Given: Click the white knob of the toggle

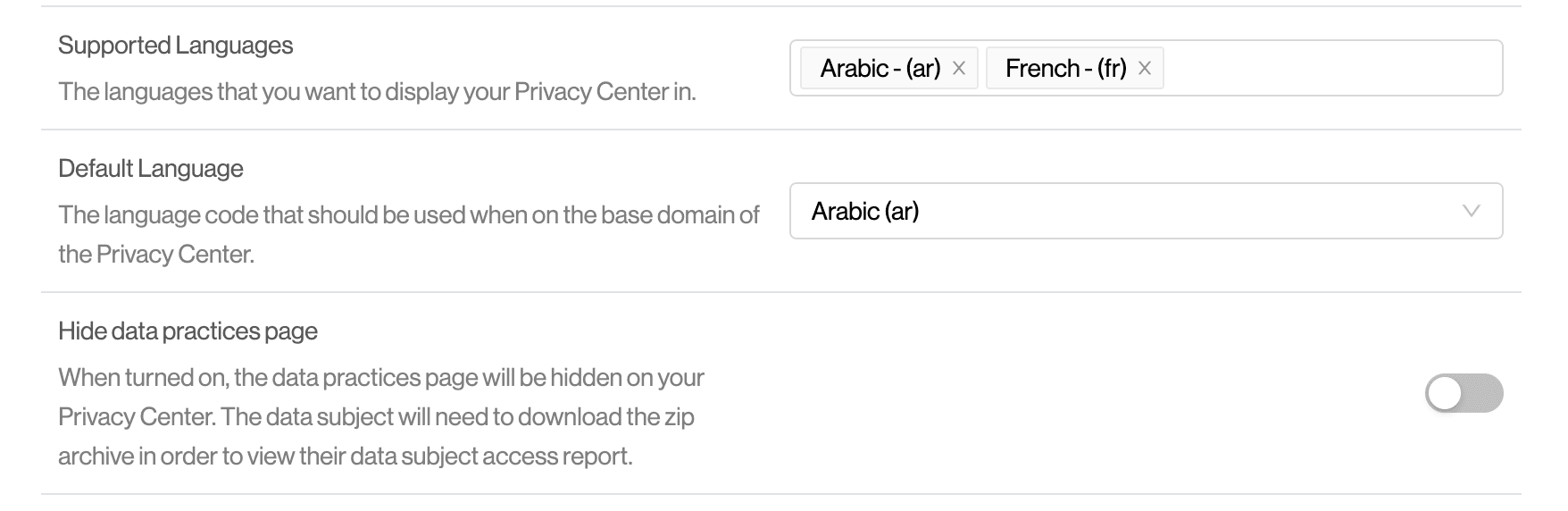Looking at the screenshot, I should pyautogui.click(x=1445, y=393).
